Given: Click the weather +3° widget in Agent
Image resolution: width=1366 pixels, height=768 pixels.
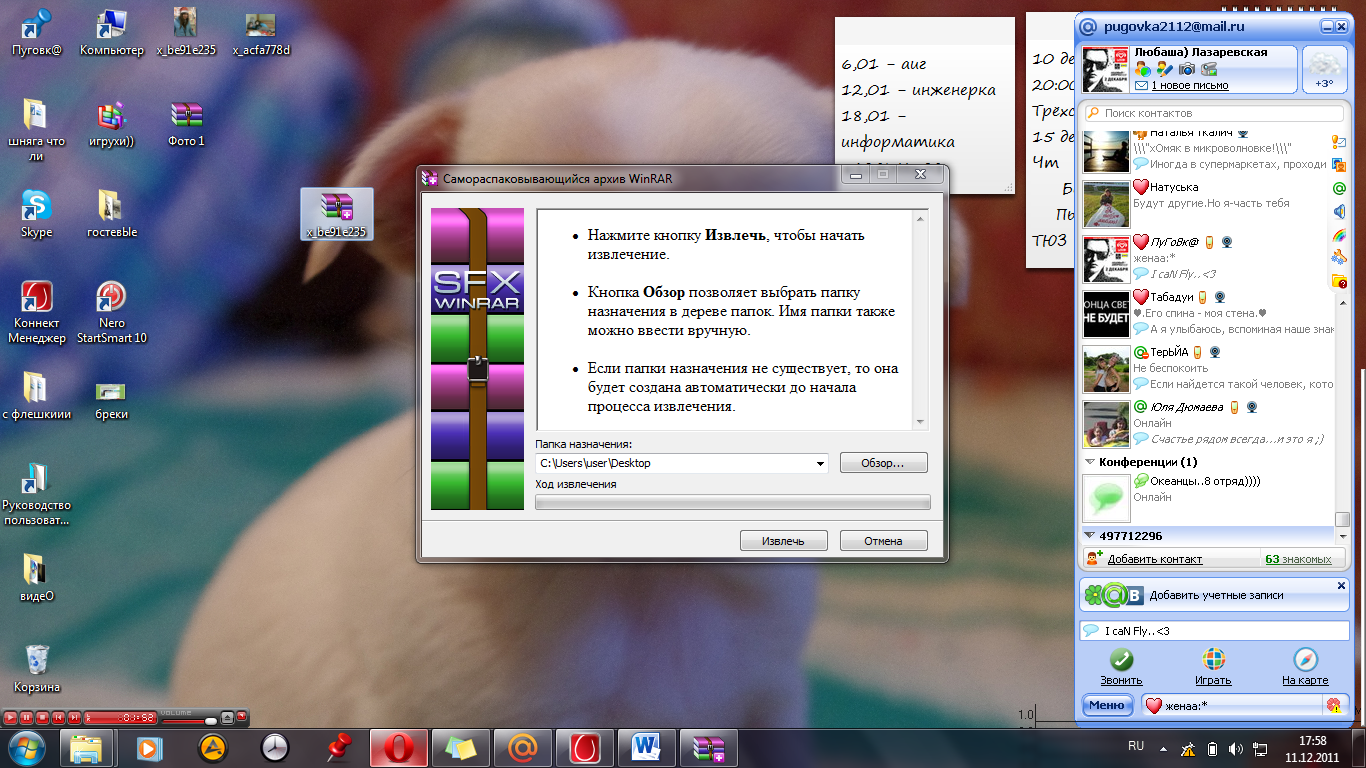Looking at the screenshot, I should click(x=1326, y=69).
